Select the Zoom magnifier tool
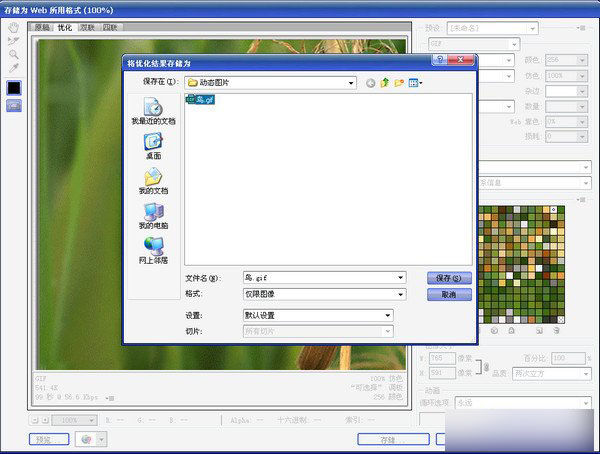 tap(13, 54)
